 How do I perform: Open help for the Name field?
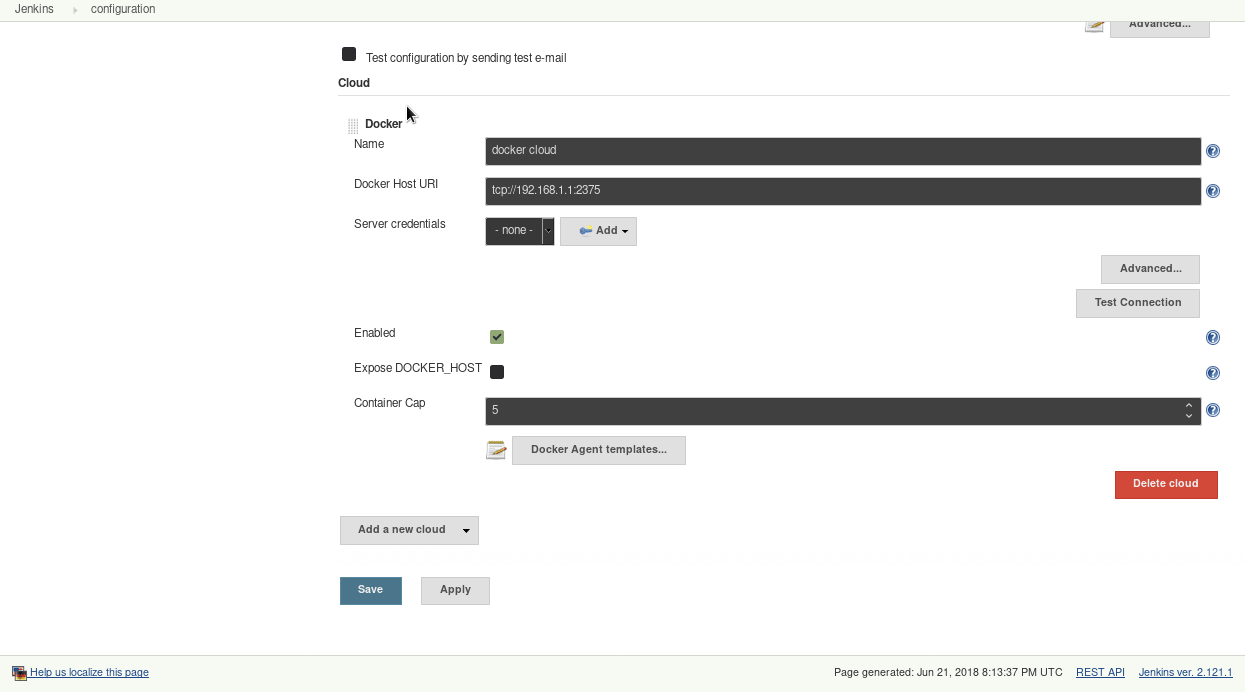[x=1213, y=151]
